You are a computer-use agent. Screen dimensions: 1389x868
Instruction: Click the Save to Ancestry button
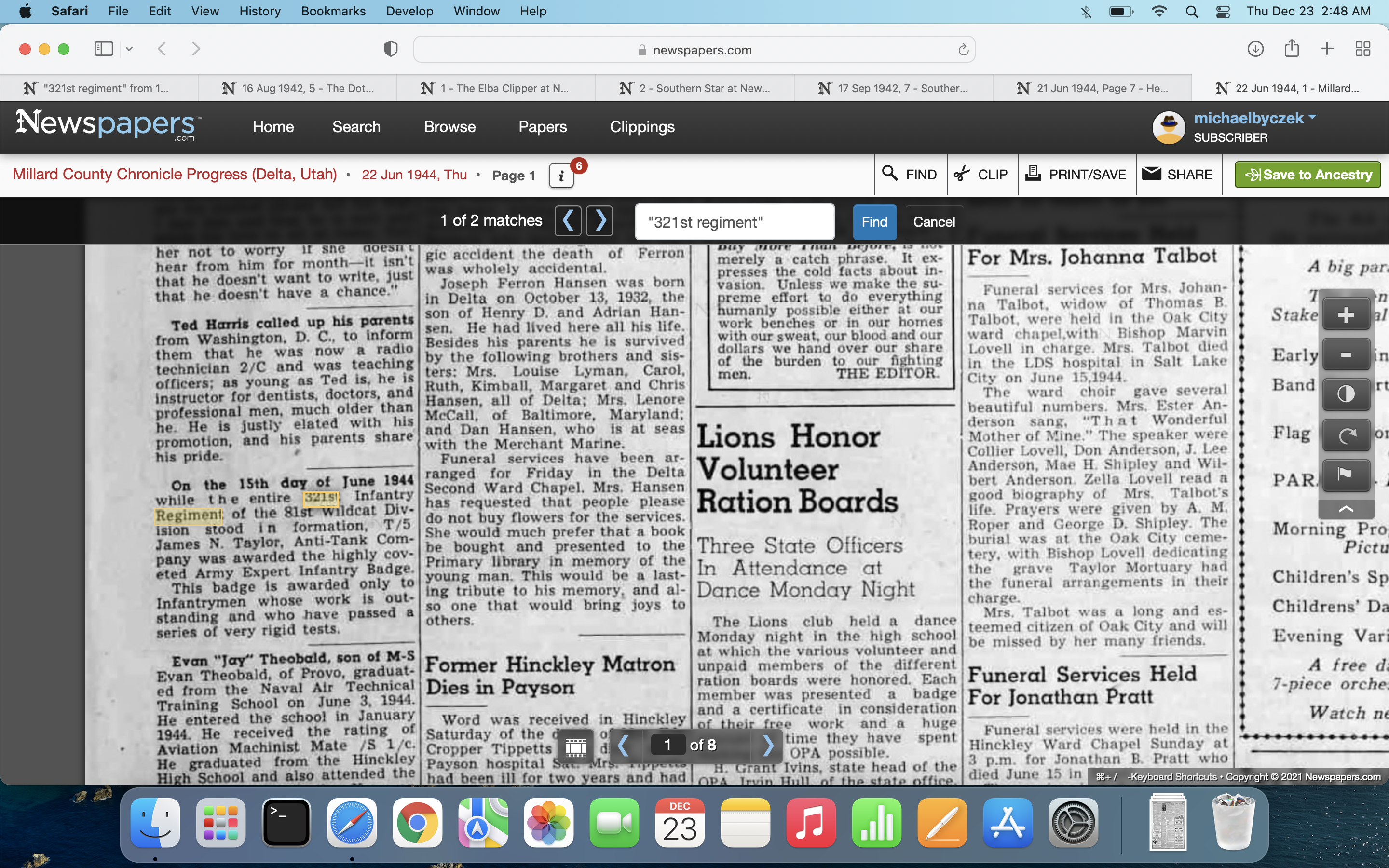click(1307, 175)
